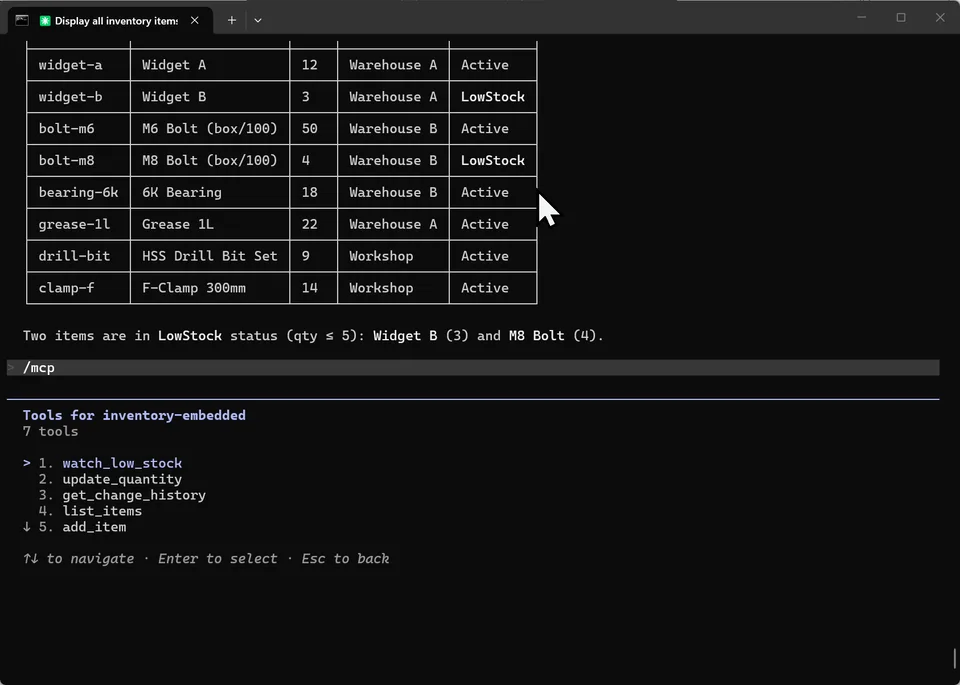Screen dimensions: 960x685
Task: Click the '7 tools' count text
Action: pyautogui.click(x=50, y=431)
